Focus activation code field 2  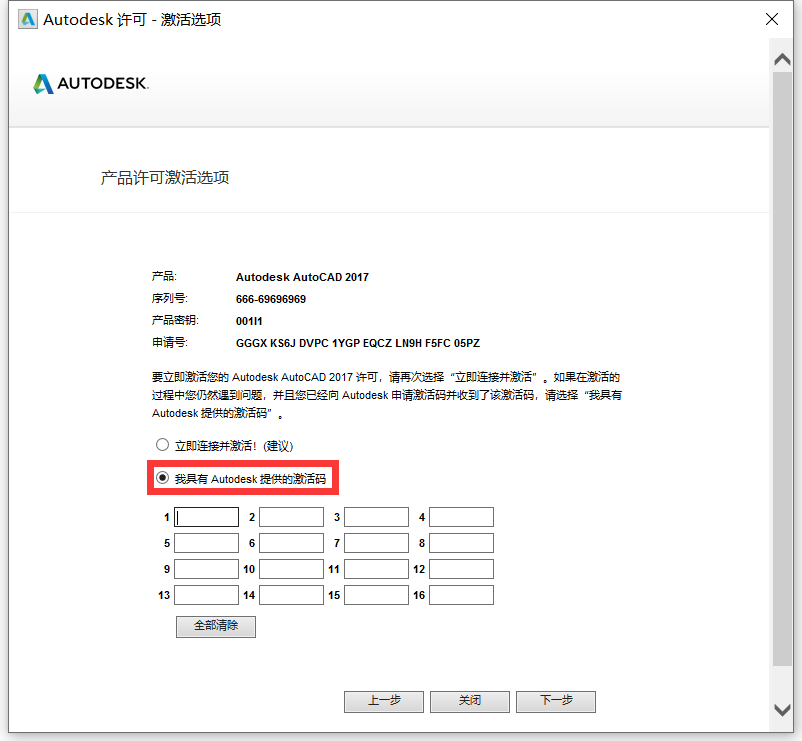(292, 517)
